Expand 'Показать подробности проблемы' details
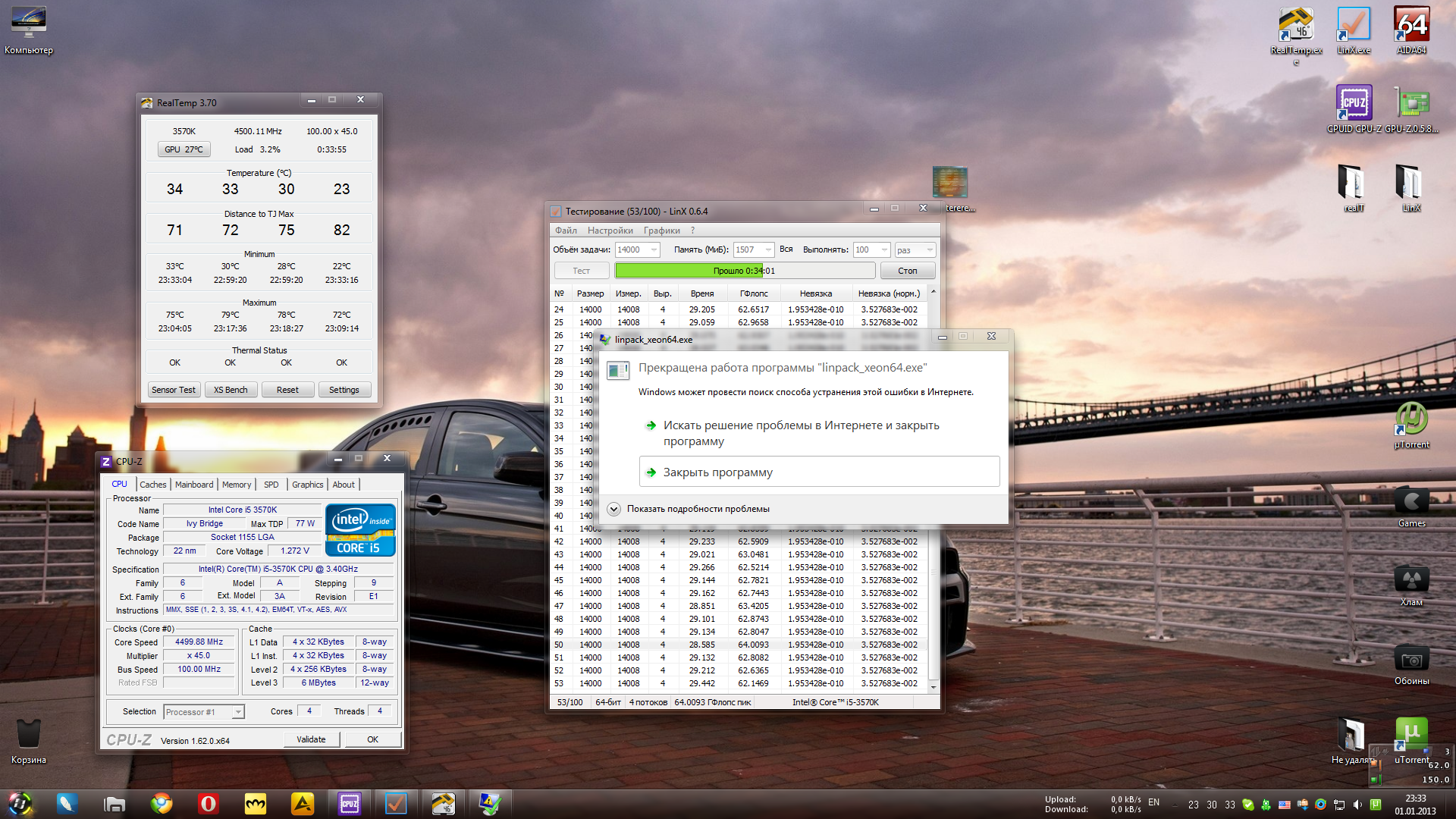1456x819 pixels. coord(614,509)
